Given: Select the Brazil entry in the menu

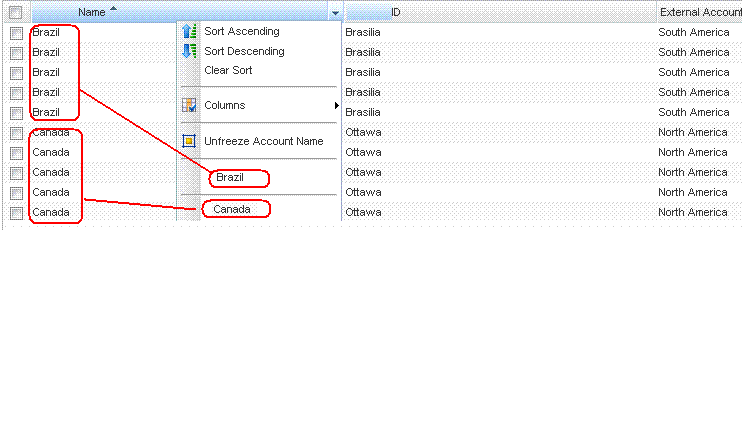Looking at the screenshot, I should [230, 178].
